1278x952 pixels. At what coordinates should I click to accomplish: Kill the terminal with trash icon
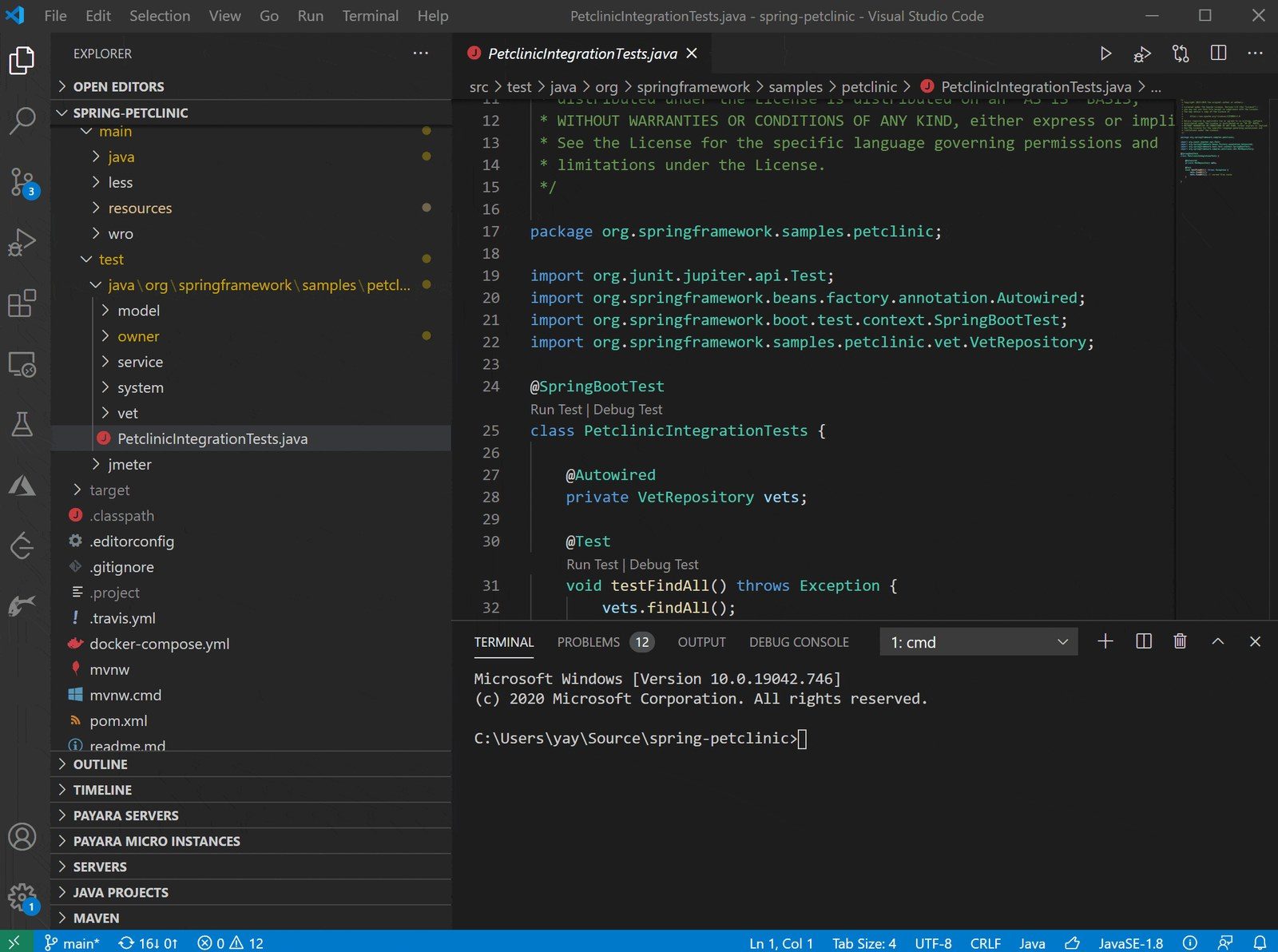click(x=1180, y=641)
